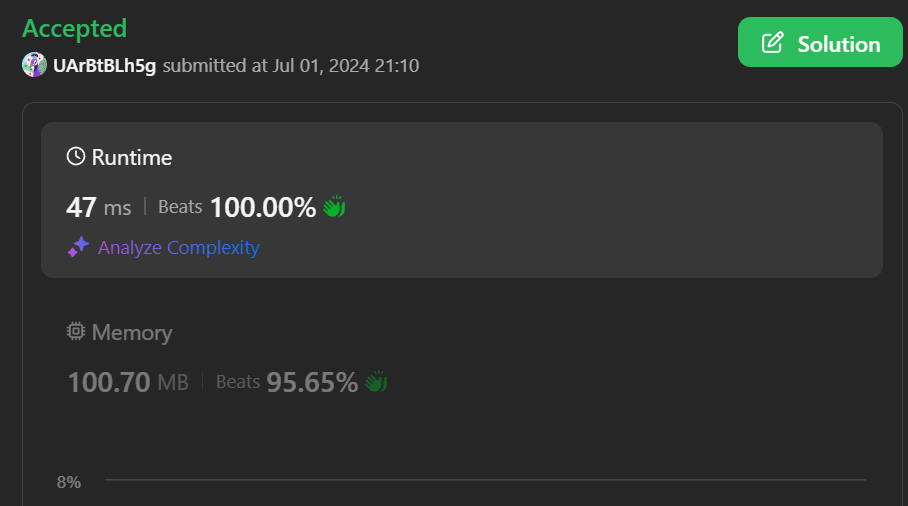Click the clock icon next to Runtime
Viewport: 908px width, 506px height.
76,156
